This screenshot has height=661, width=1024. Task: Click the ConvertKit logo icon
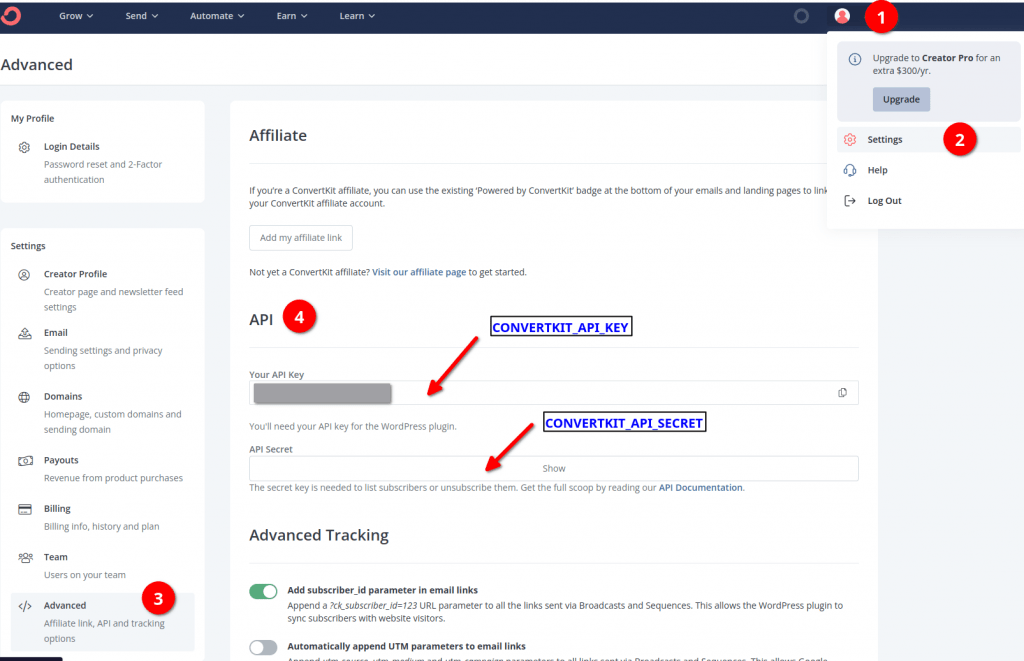tap(11, 16)
